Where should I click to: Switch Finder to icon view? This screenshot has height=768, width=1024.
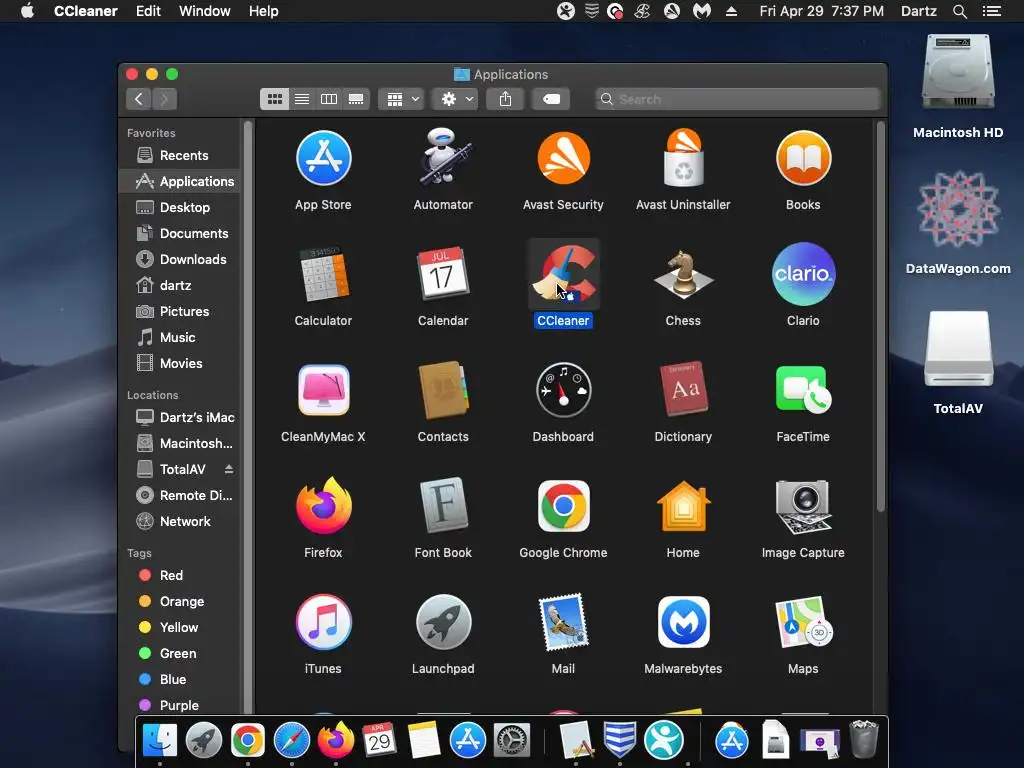pyautogui.click(x=274, y=99)
